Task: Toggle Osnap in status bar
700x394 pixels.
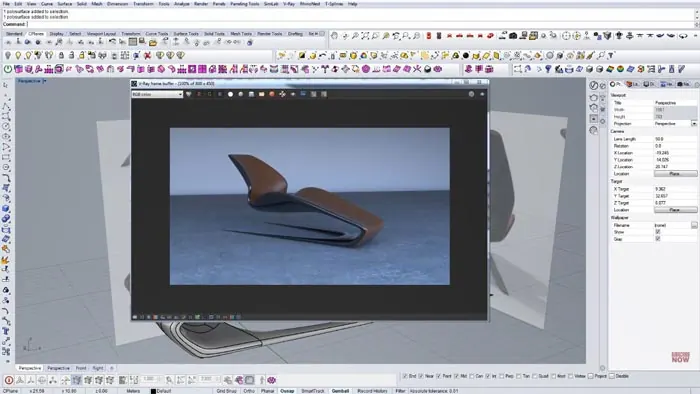Action: 287,391
